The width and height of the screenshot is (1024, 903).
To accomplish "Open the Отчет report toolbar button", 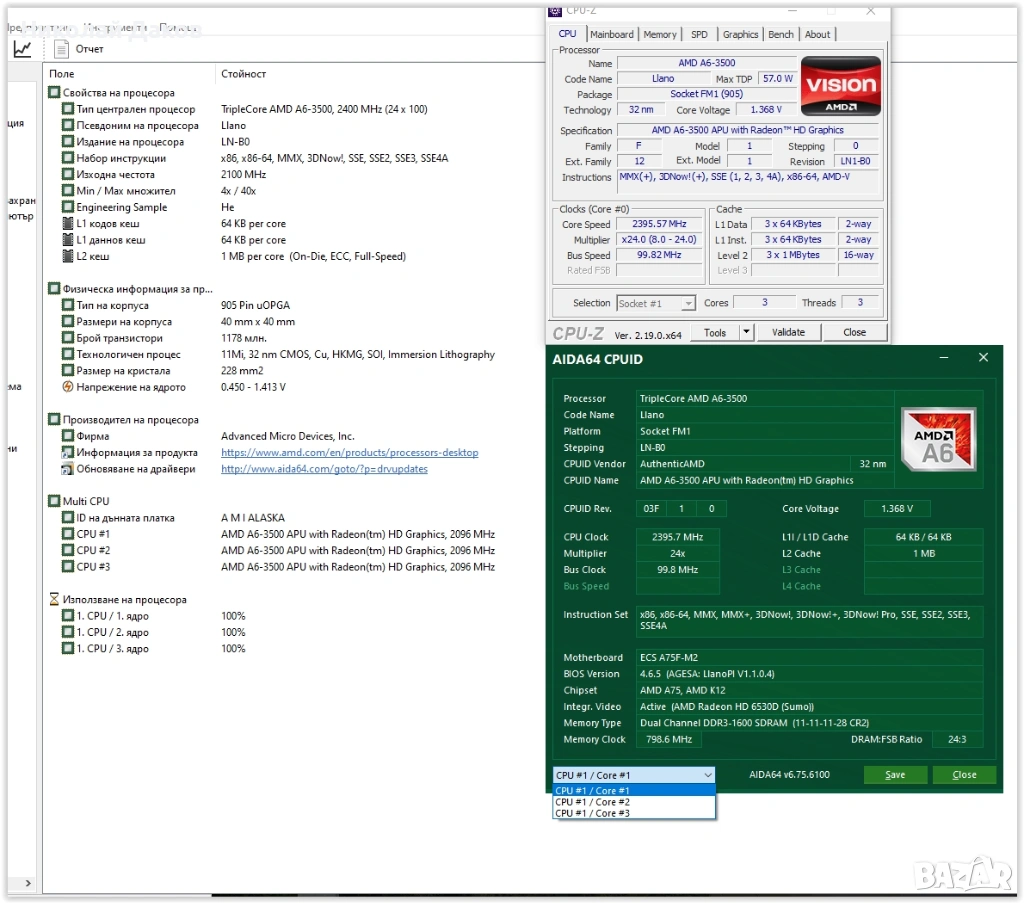I will (78, 49).
